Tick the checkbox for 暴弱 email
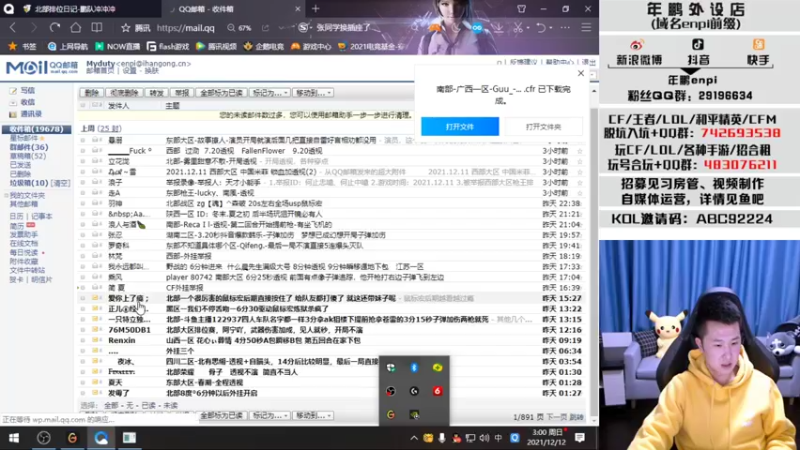The image size is (800, 450). tap(83, 140)
